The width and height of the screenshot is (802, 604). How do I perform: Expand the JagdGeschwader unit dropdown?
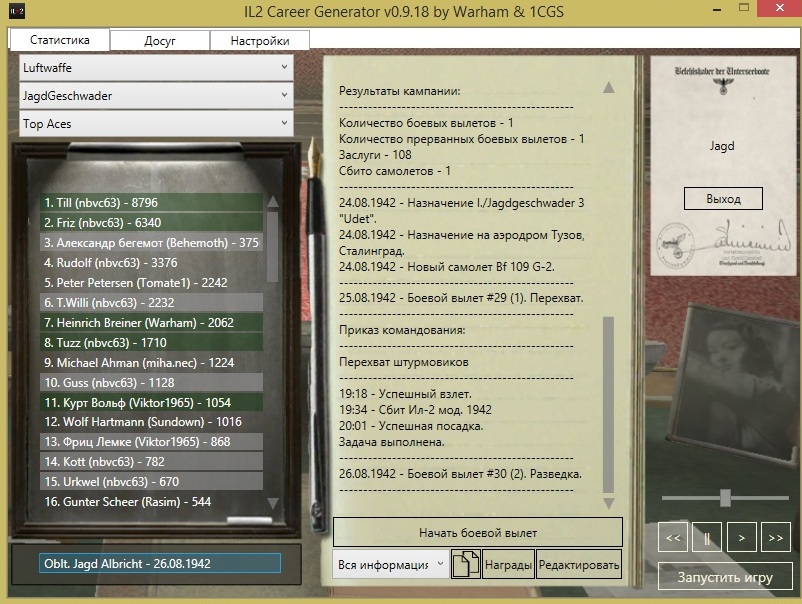click(156, 96)
